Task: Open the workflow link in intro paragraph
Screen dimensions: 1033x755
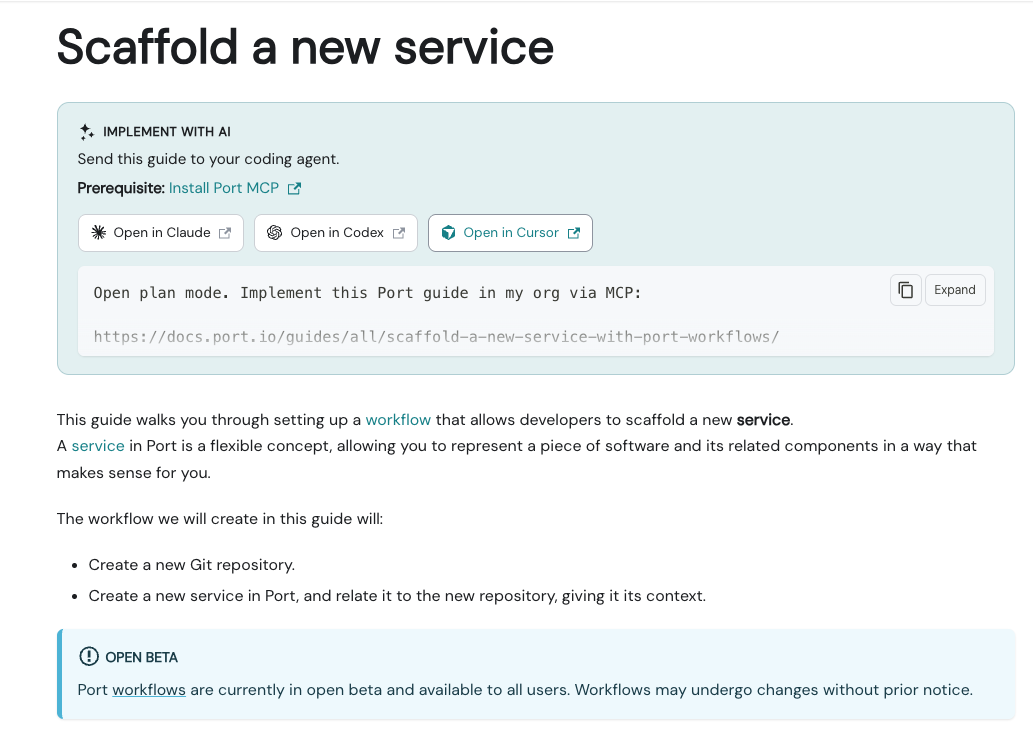Action: (398, 420)
